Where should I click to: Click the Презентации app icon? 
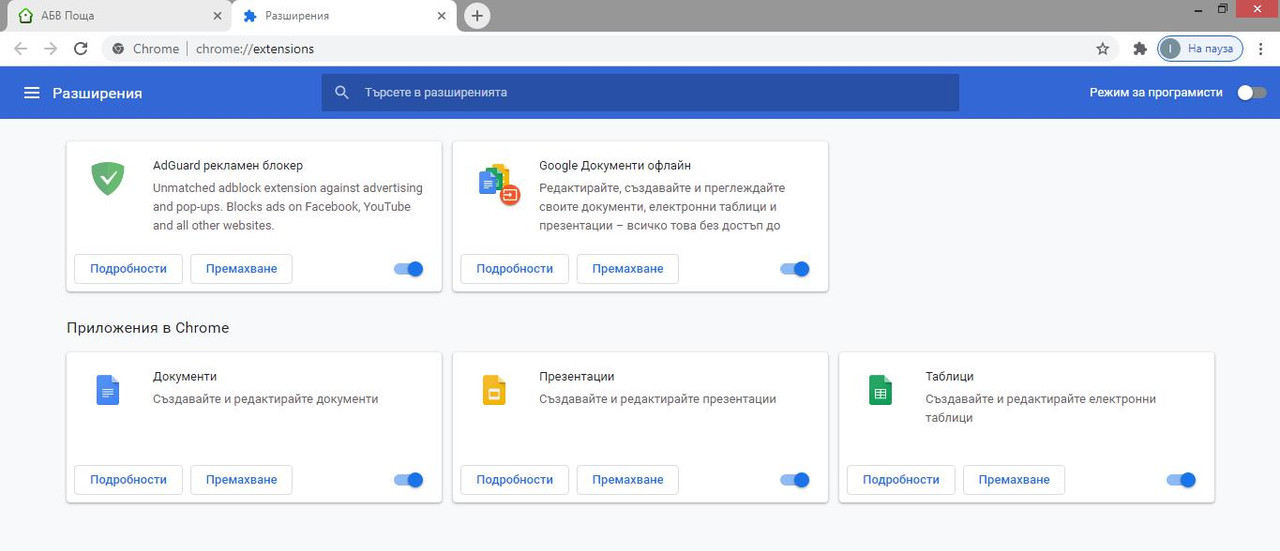[494, 390]
